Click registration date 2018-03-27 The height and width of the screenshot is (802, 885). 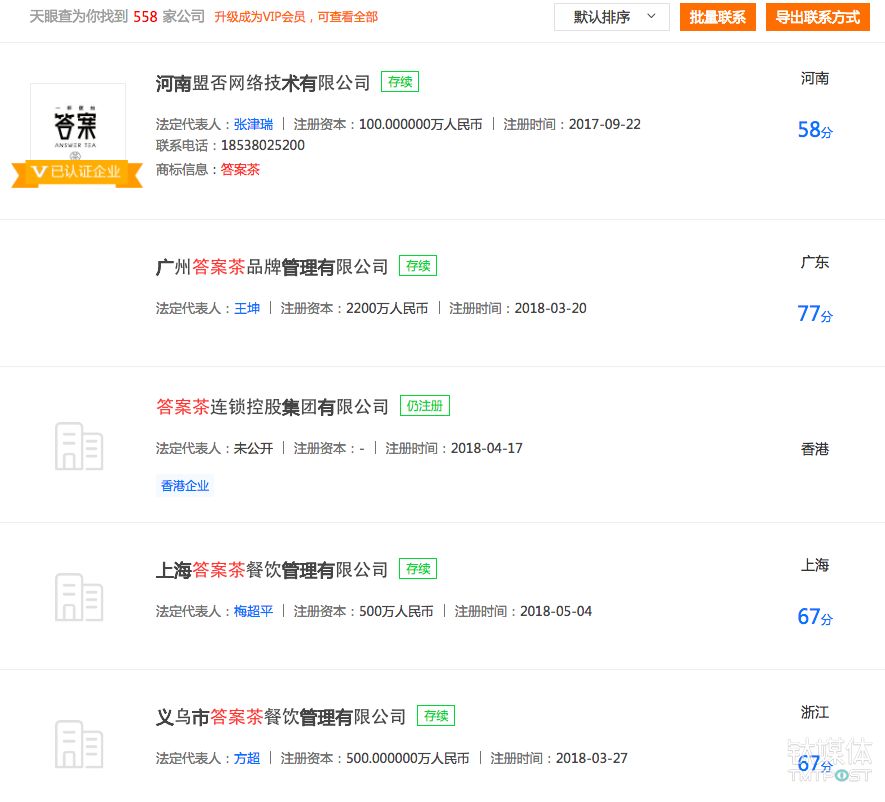click(592, 759)
